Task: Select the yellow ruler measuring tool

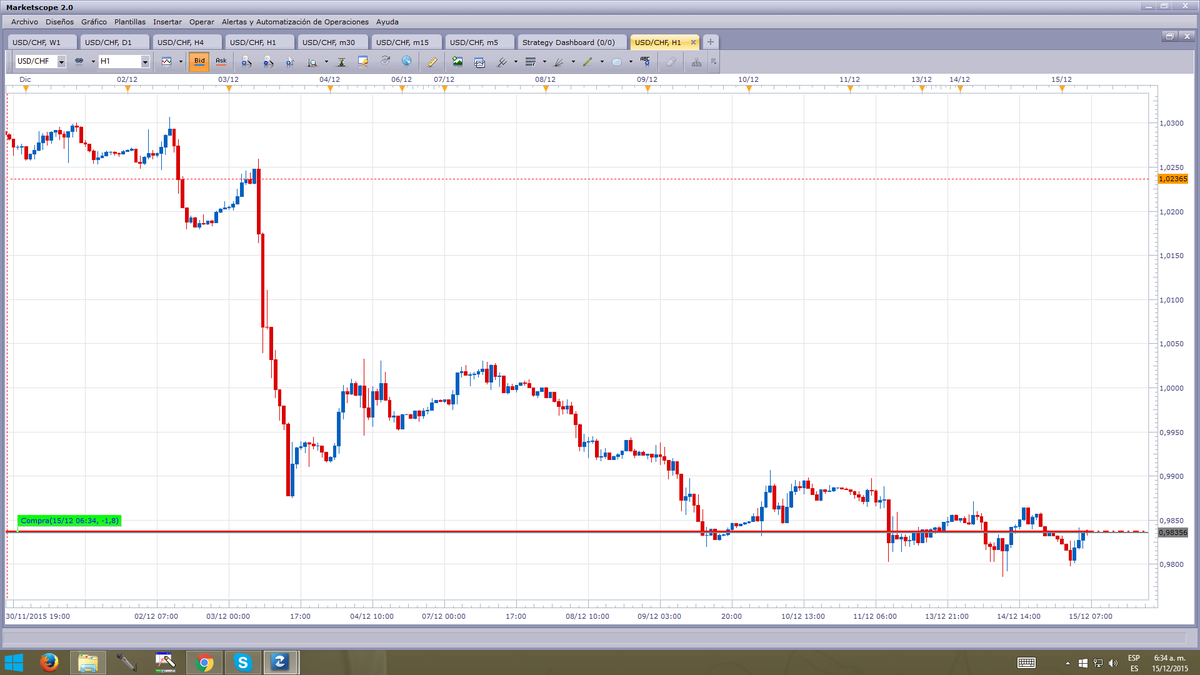Action: pos(433,61)
